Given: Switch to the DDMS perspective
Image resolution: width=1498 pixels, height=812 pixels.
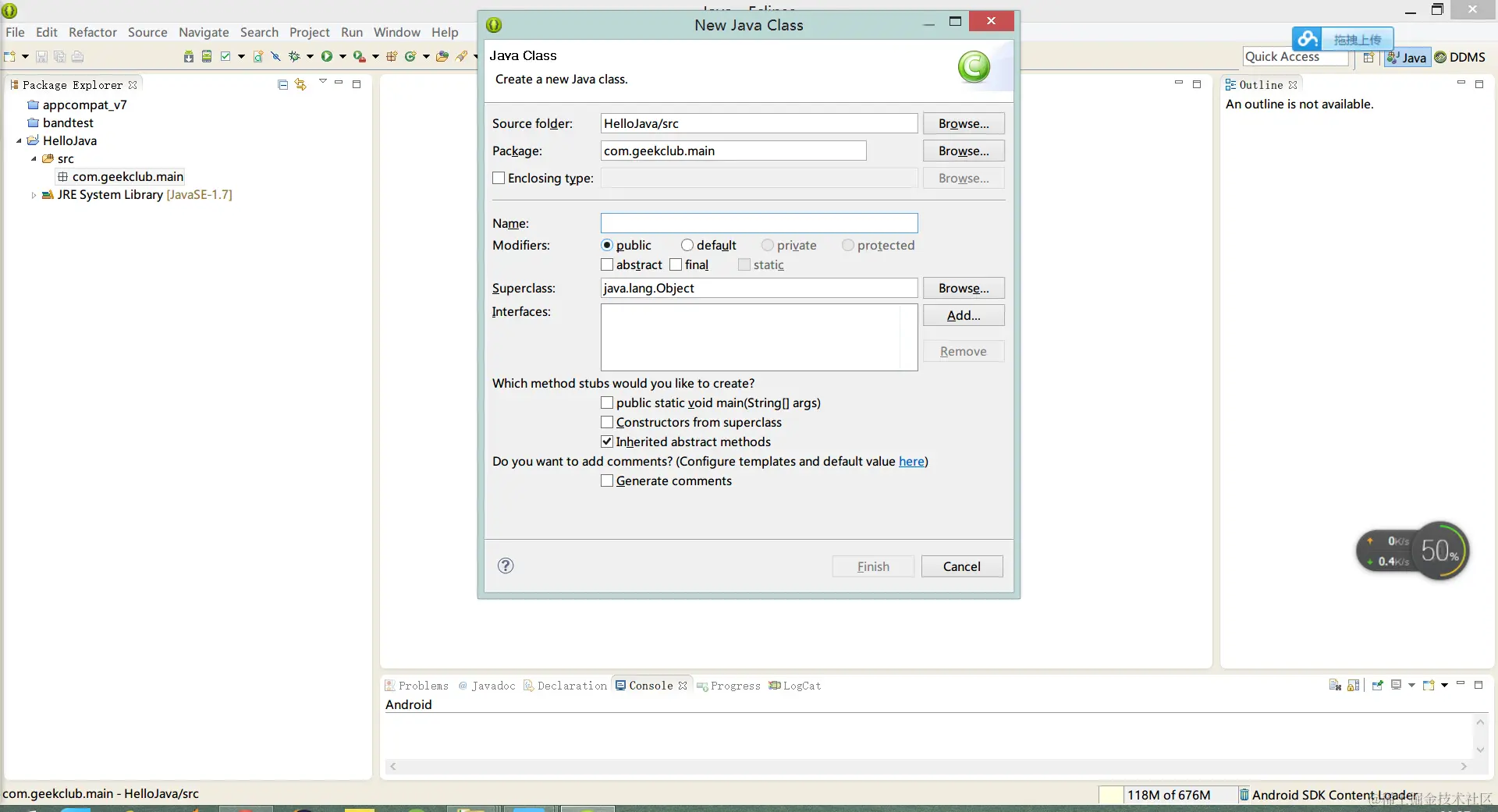Looking at the screenshot, I should 1461,57.
